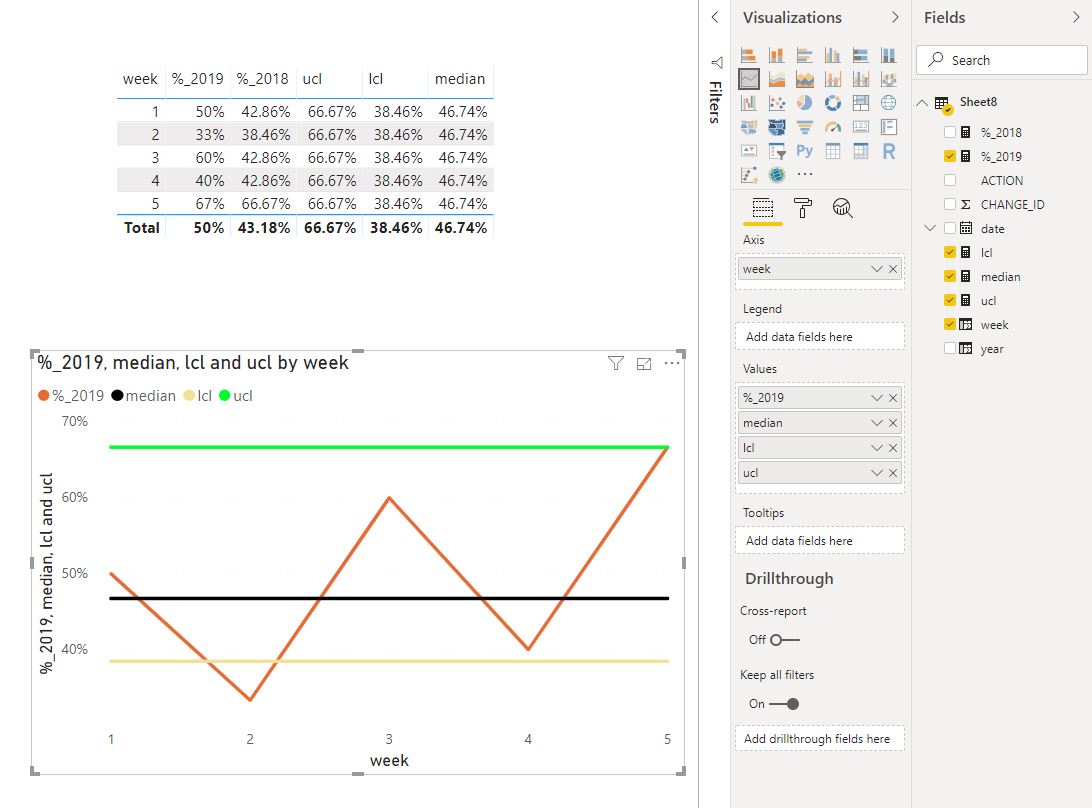
Task: Remove median from Values
Action: coord(893,423)
